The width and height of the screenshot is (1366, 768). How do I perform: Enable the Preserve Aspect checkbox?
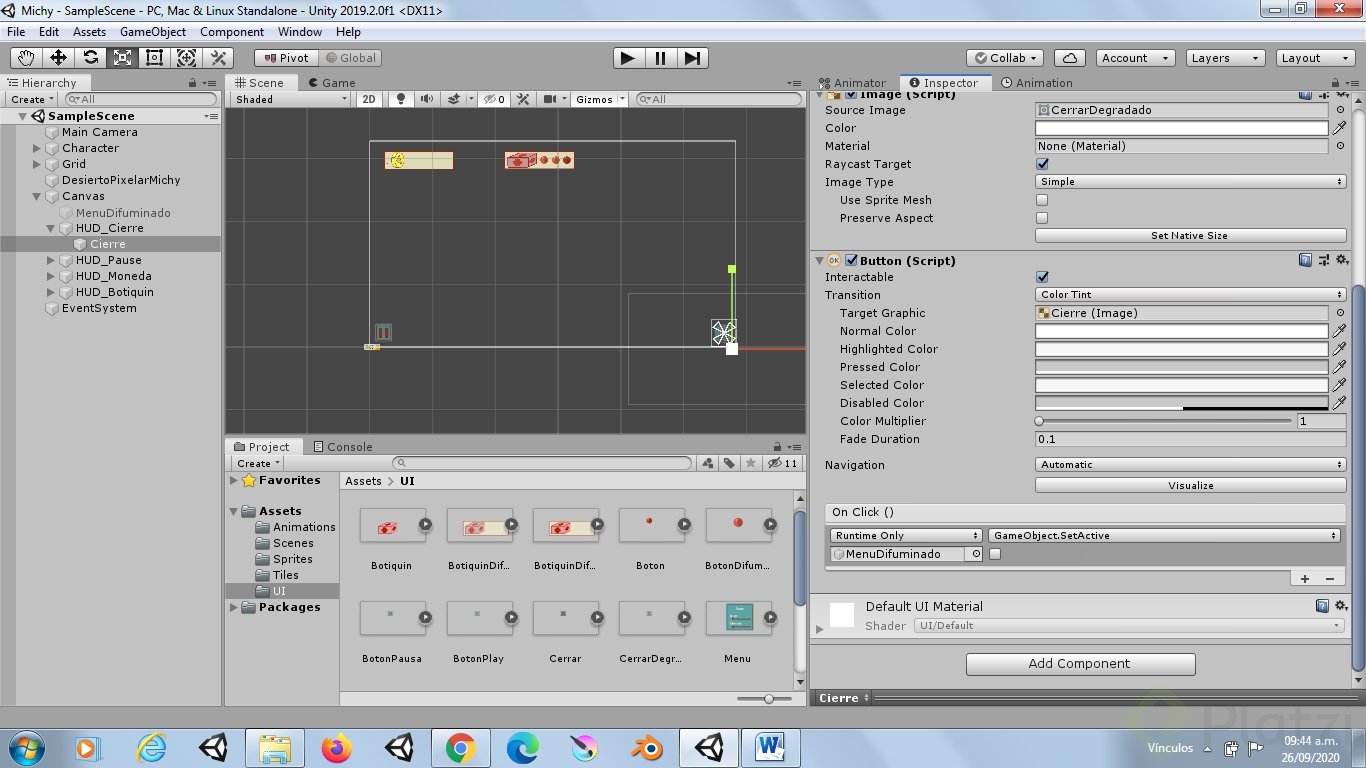pyautogui.click(x=1042, y=218)
